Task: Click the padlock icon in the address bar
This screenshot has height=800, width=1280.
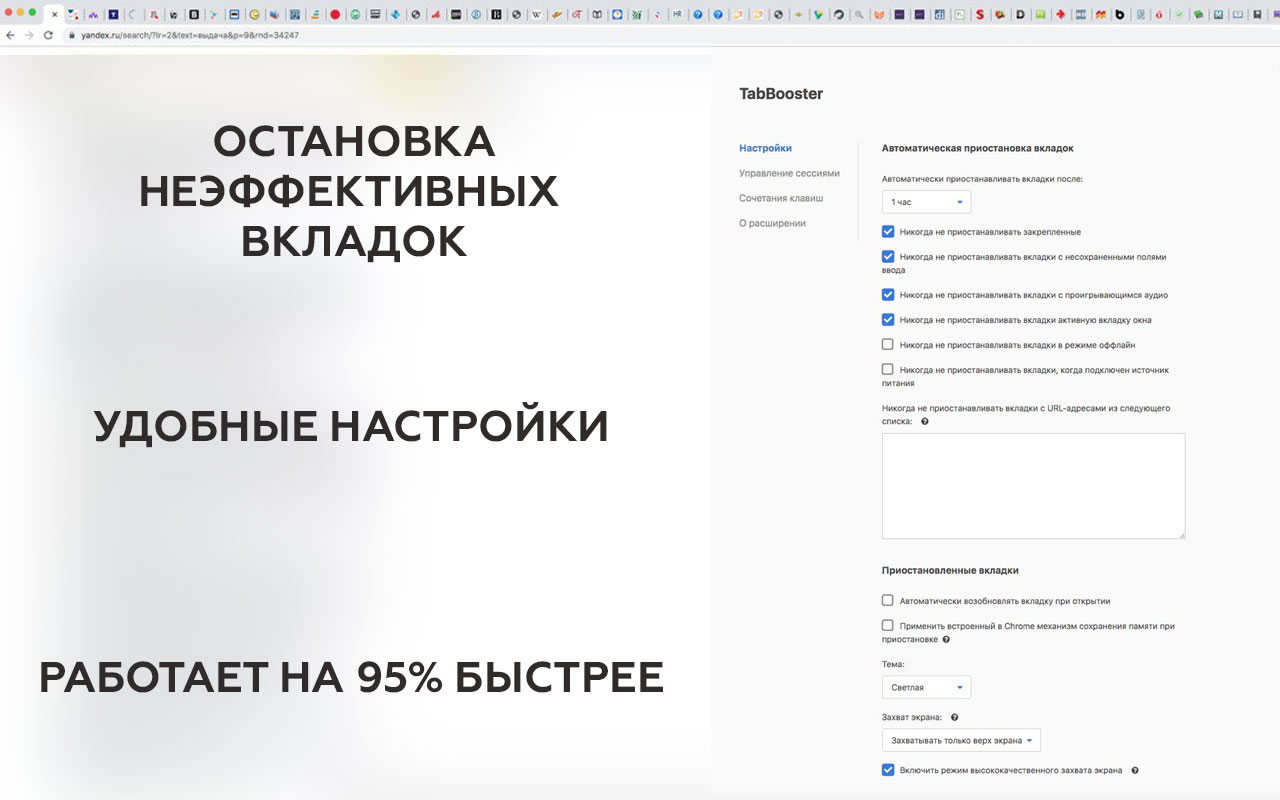Action: click(x=71, y=35)
